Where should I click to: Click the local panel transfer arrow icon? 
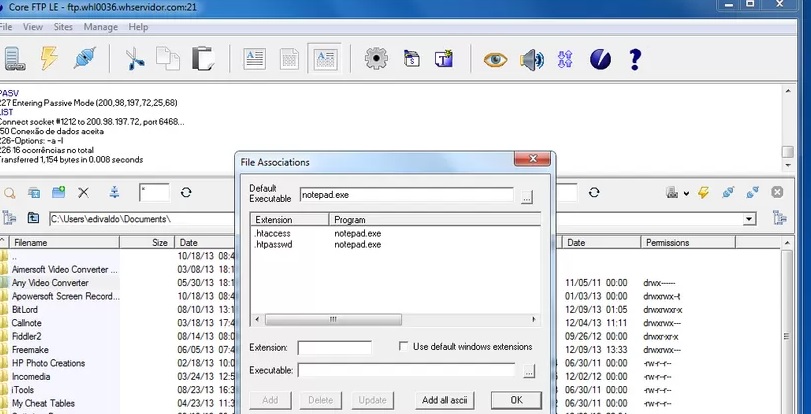pos(115,193)
